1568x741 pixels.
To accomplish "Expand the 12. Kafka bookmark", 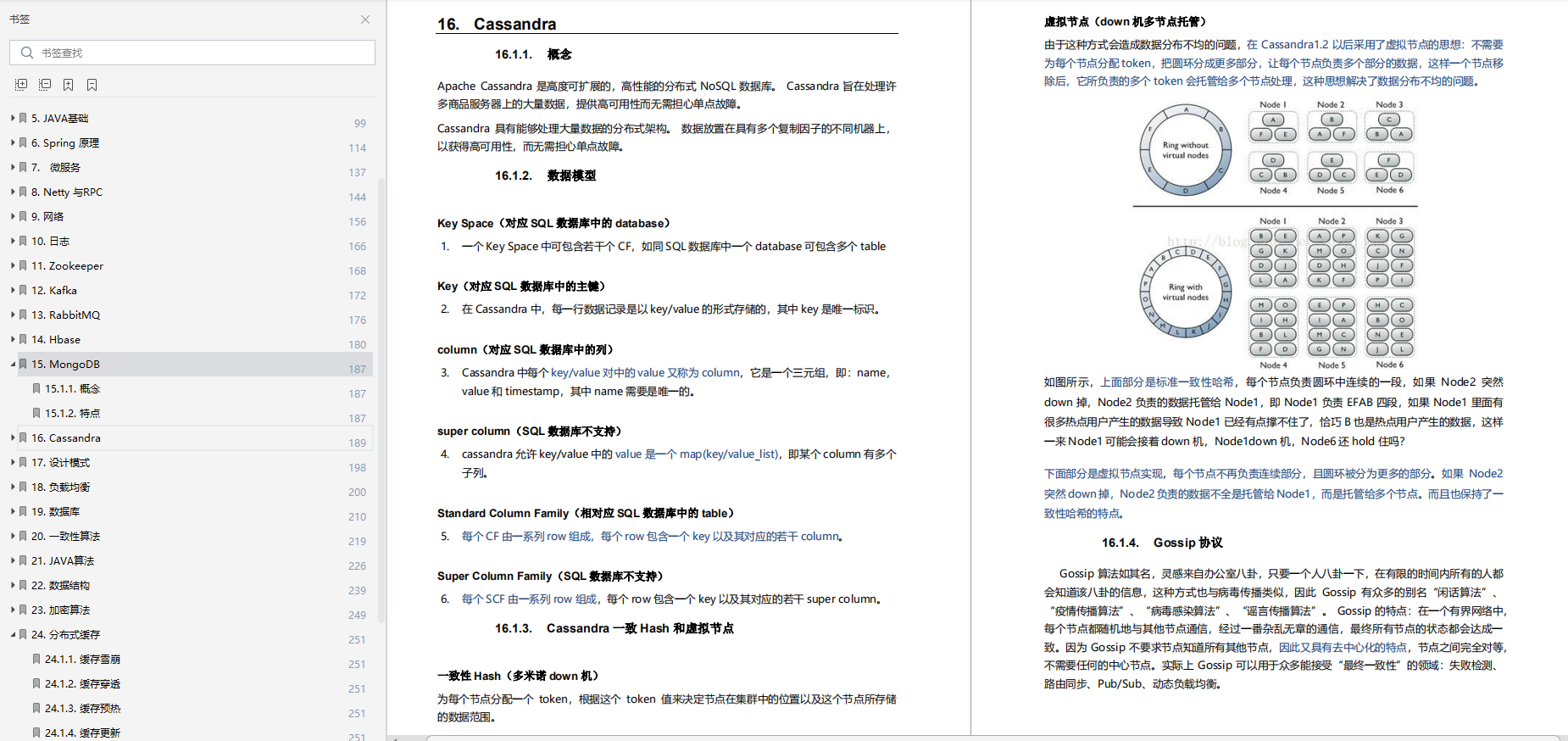I will (x=13, y=291).
